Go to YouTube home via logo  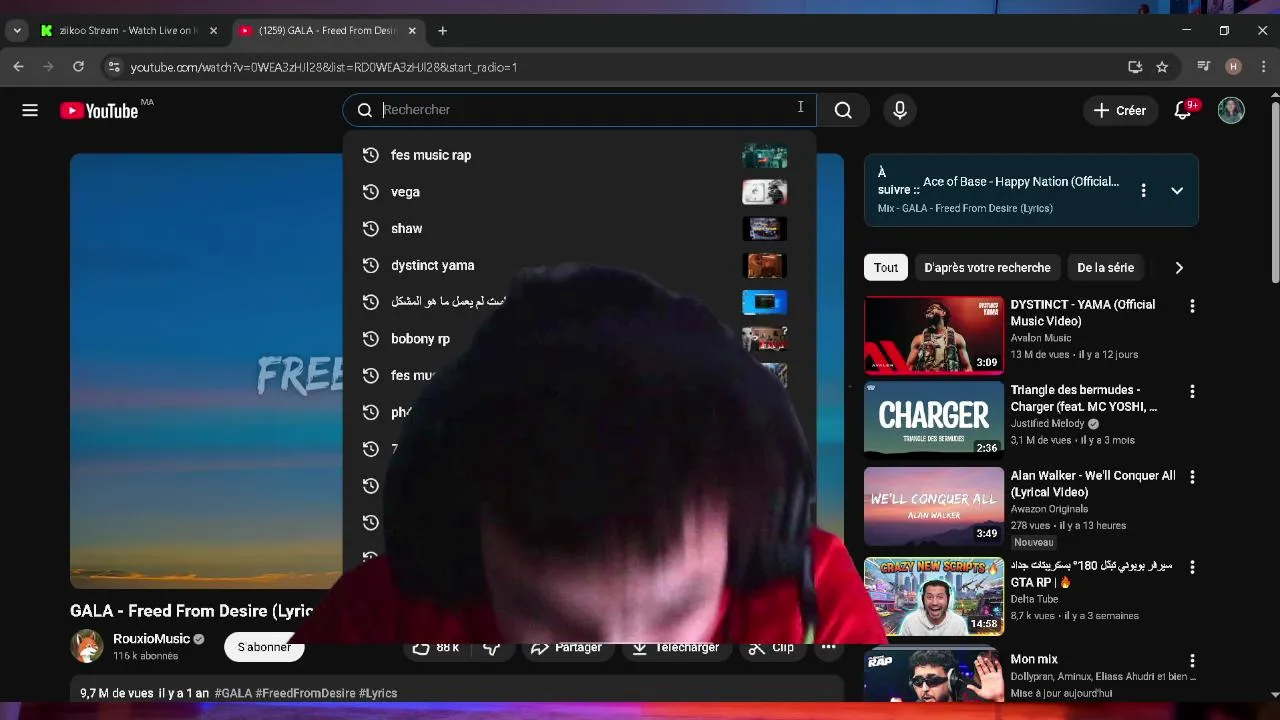98,111
